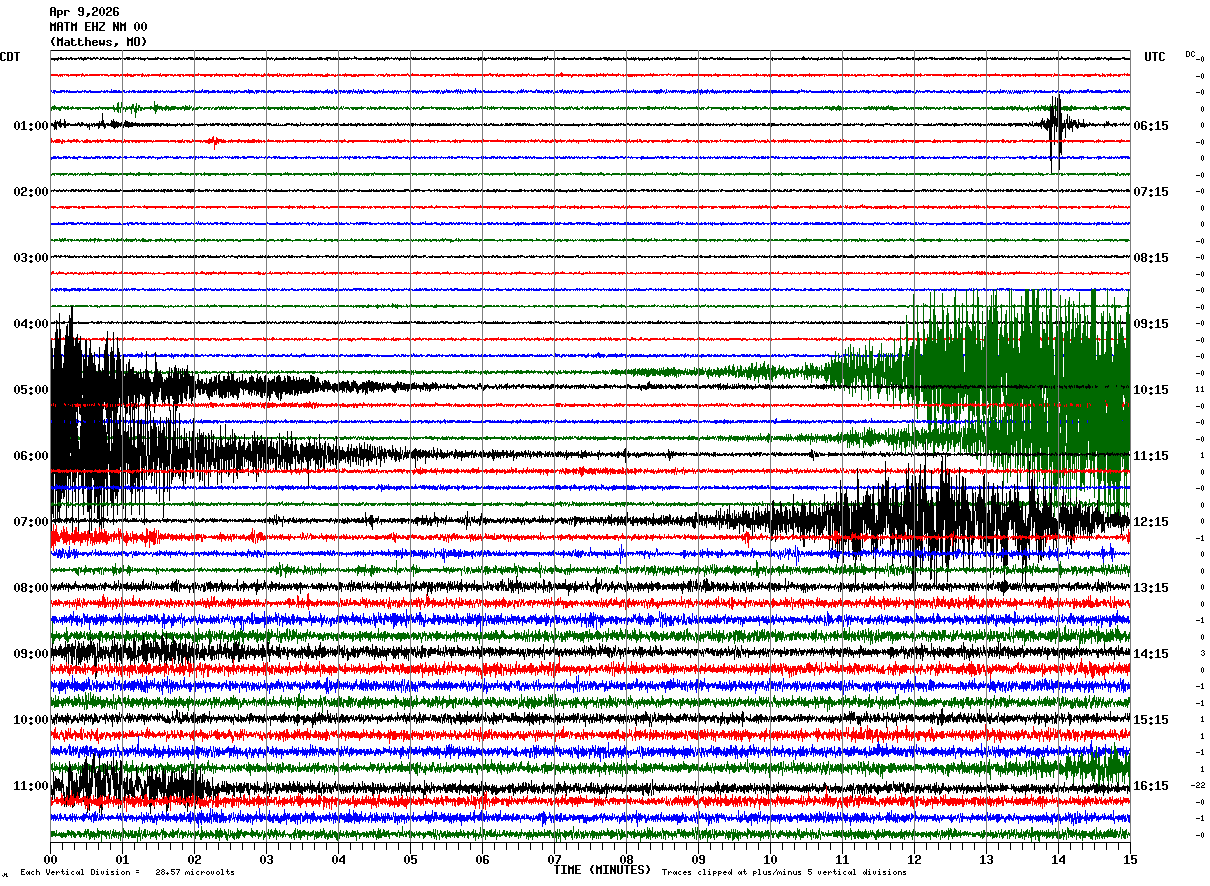
Task: Select the station code "MATM EHZ NM 00"
Action: pos(98,27)
